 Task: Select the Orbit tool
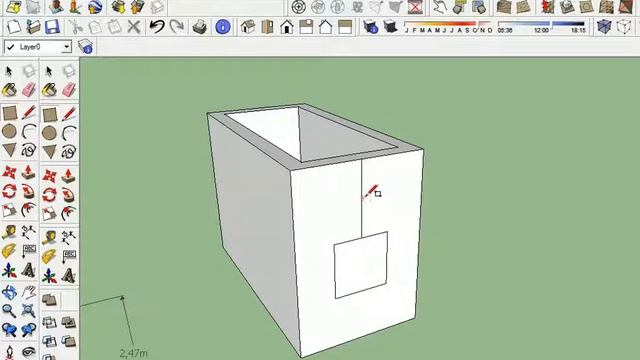(x=9, y=292)
